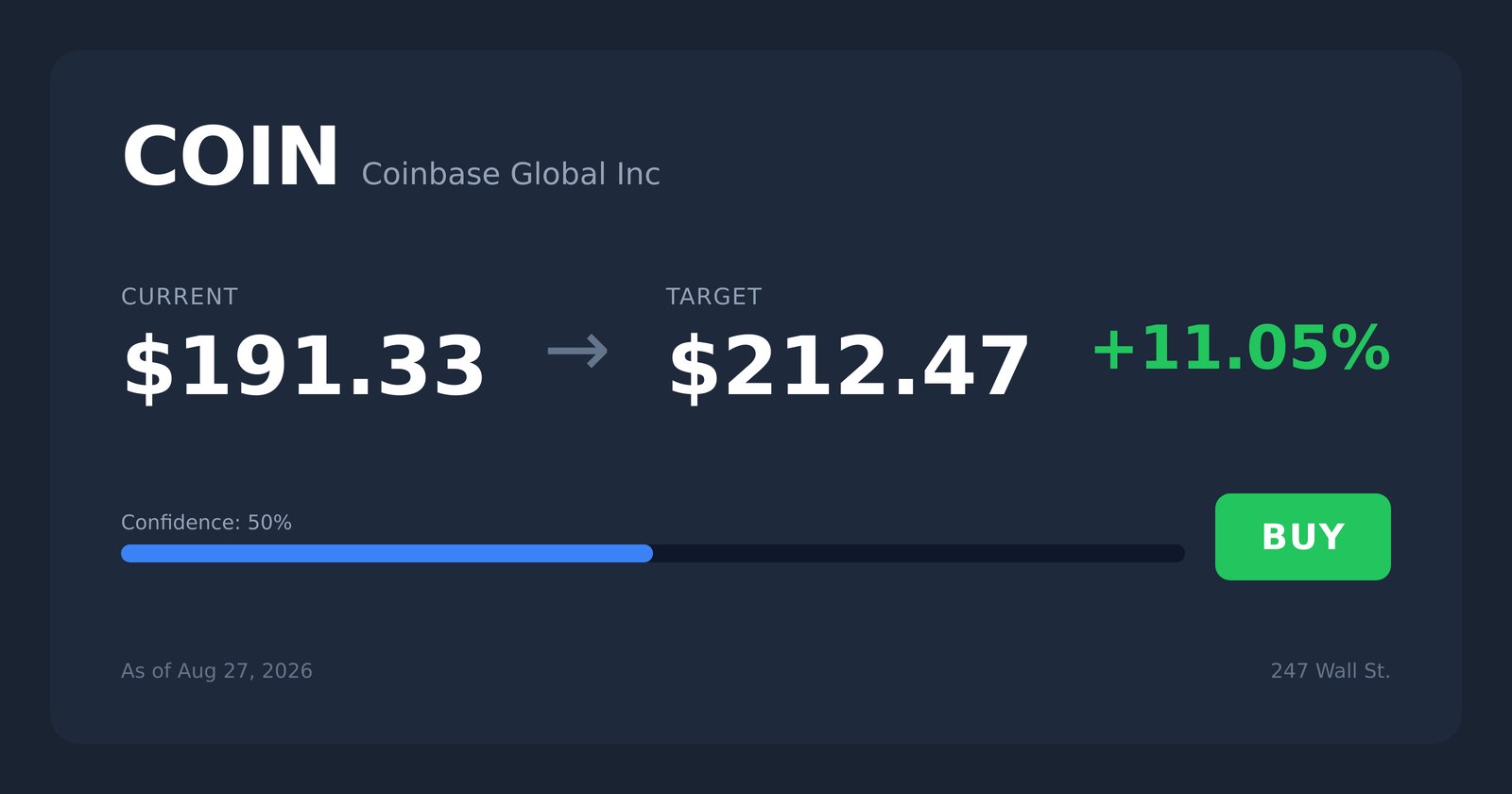1512x794 pixels.
Task: Click the percent sign in +11.05%
Action: (x=1361, y=348)
